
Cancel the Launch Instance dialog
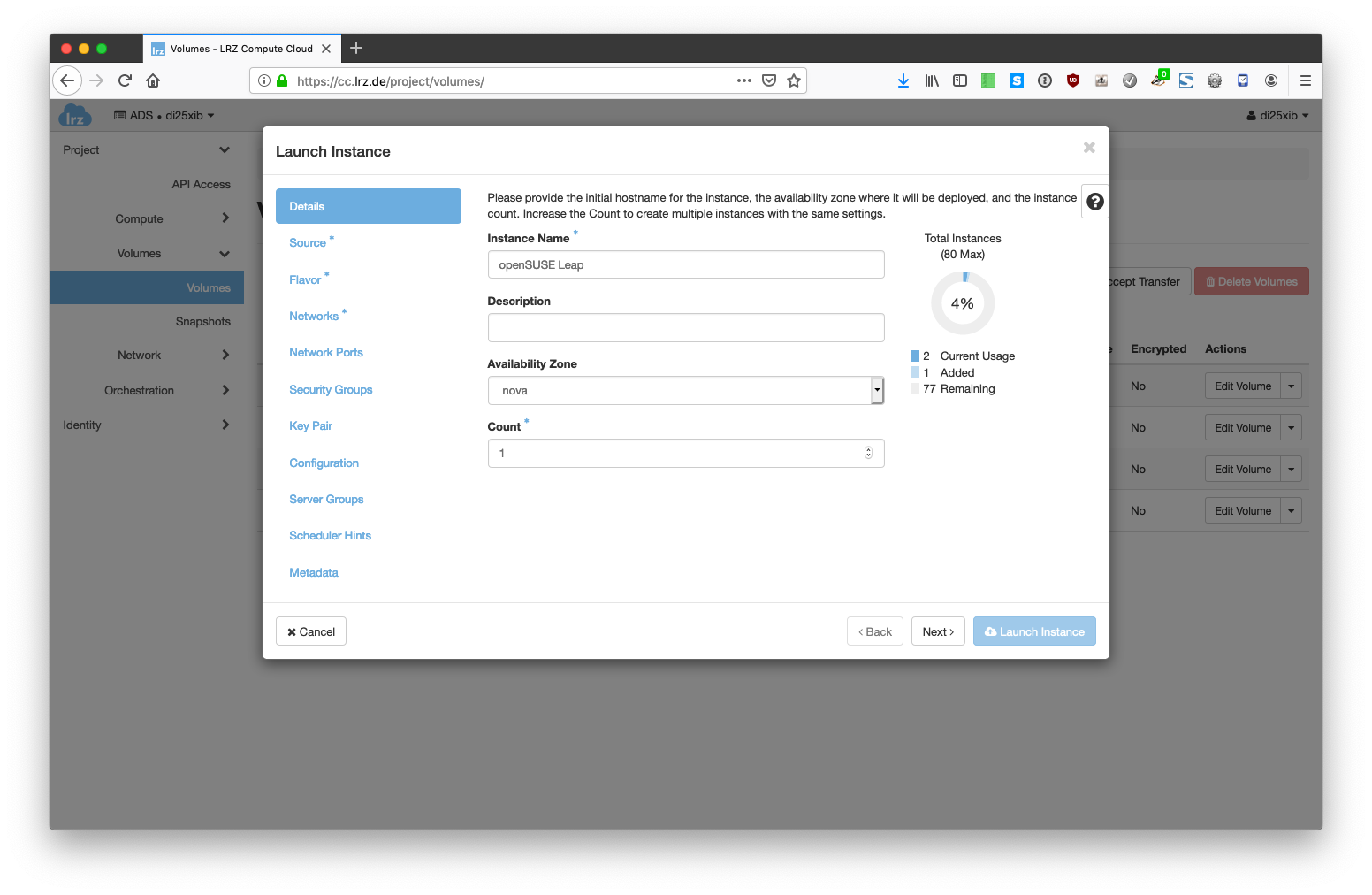point(311,631)
